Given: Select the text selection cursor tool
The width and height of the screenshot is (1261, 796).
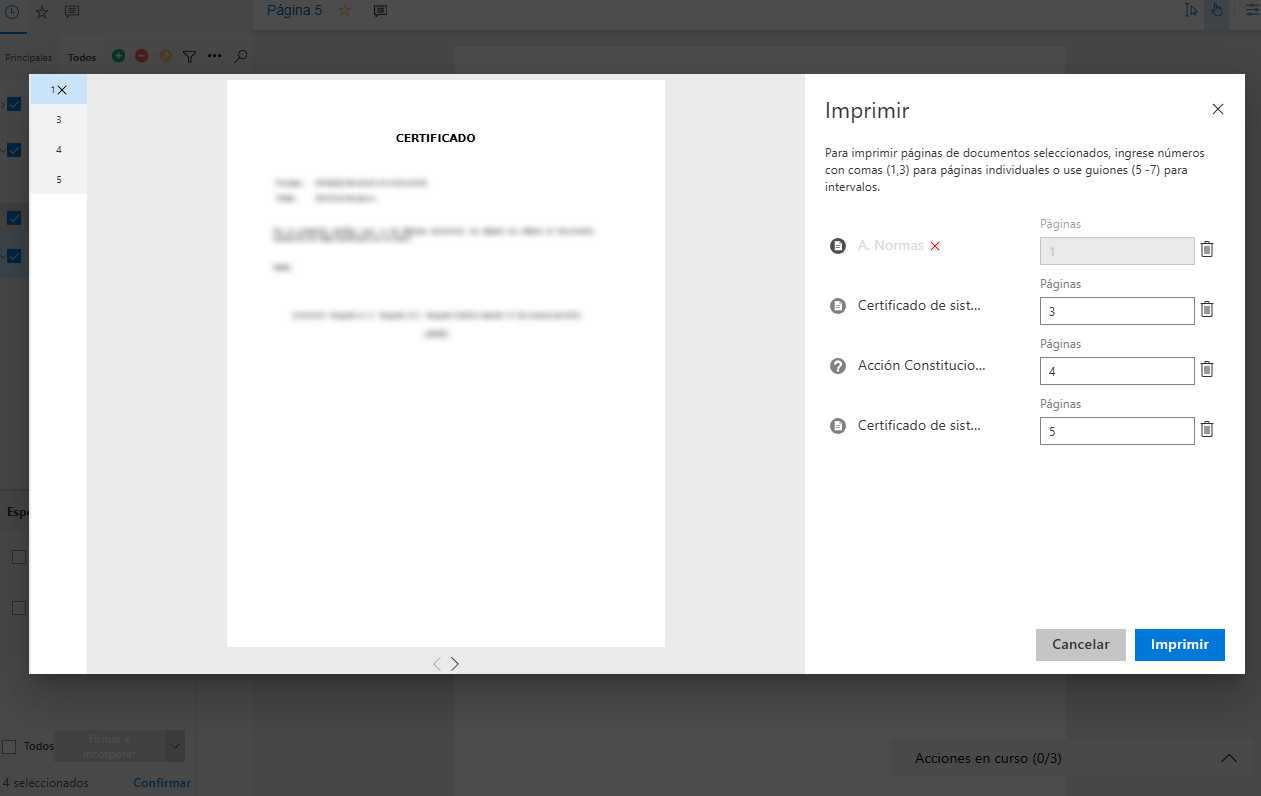Looking at the screenshot, I should point(1190,11).
